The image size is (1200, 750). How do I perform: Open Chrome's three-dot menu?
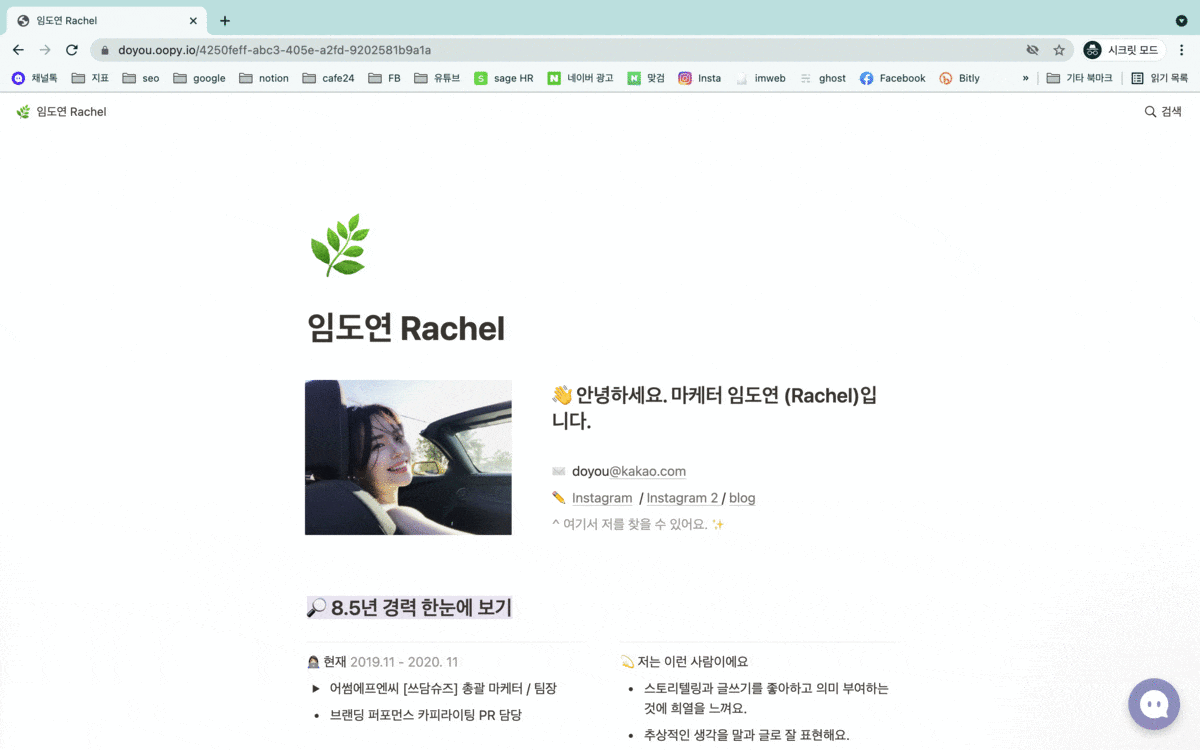click(x=1182, y=50)
